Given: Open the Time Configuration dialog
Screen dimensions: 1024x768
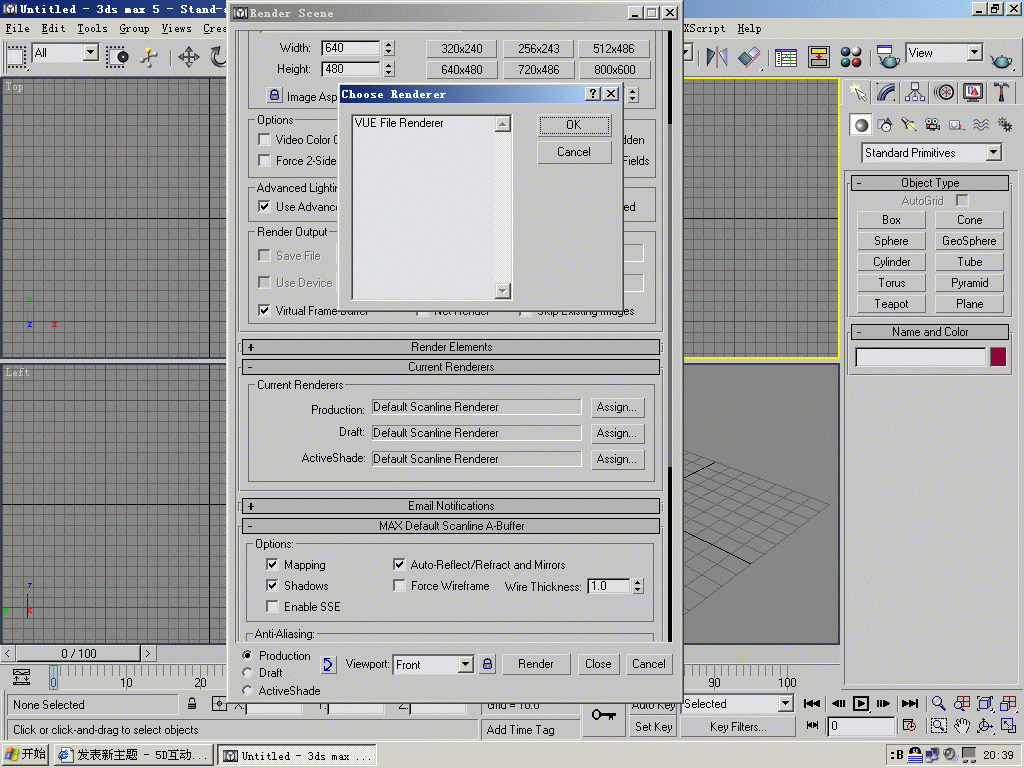Looking at the screenshot, I should point(909,726).
